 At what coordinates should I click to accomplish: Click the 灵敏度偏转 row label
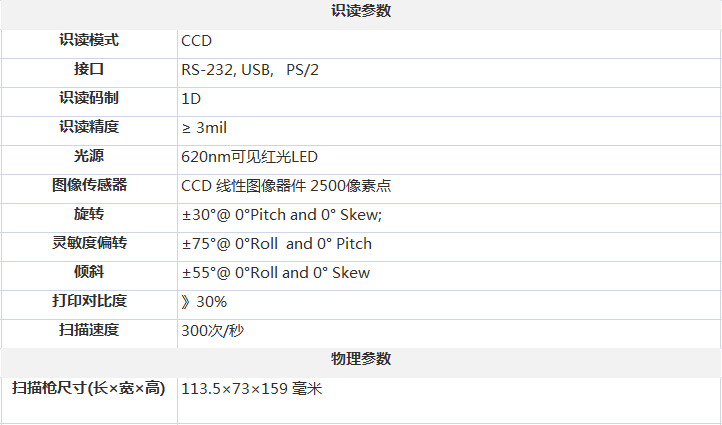click(x=89, y=244)
